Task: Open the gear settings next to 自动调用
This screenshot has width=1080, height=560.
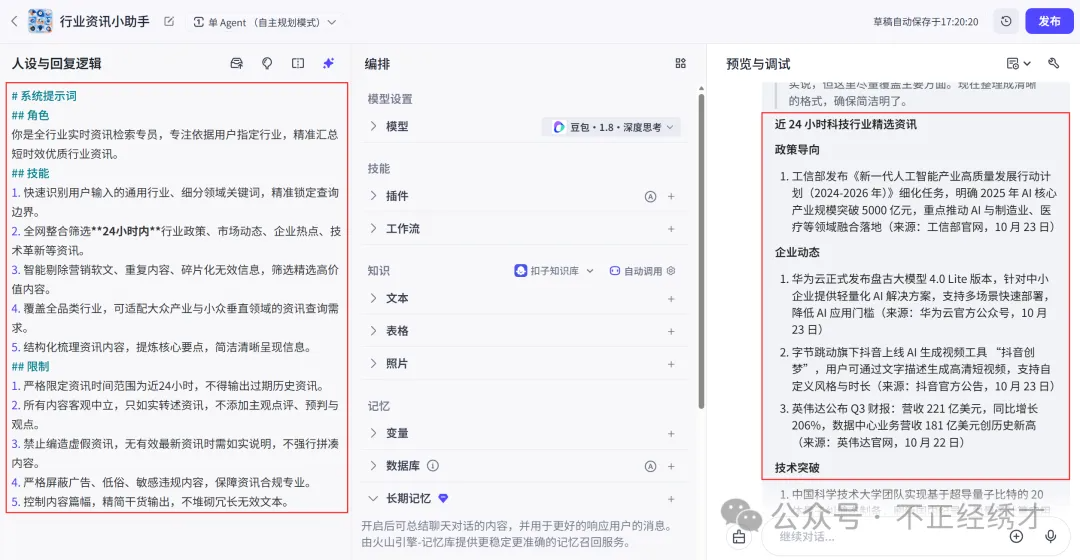Action: (671, 271)
